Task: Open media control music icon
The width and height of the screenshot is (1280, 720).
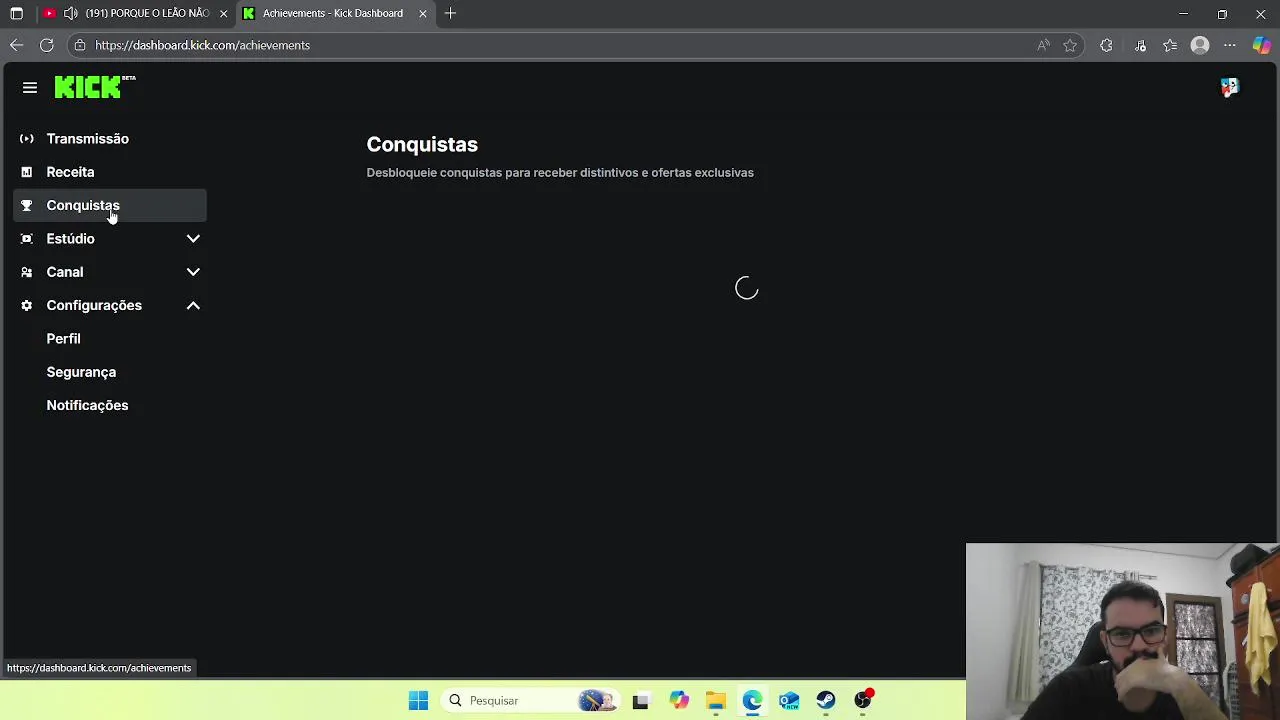Action: [x=1140, y=45]
